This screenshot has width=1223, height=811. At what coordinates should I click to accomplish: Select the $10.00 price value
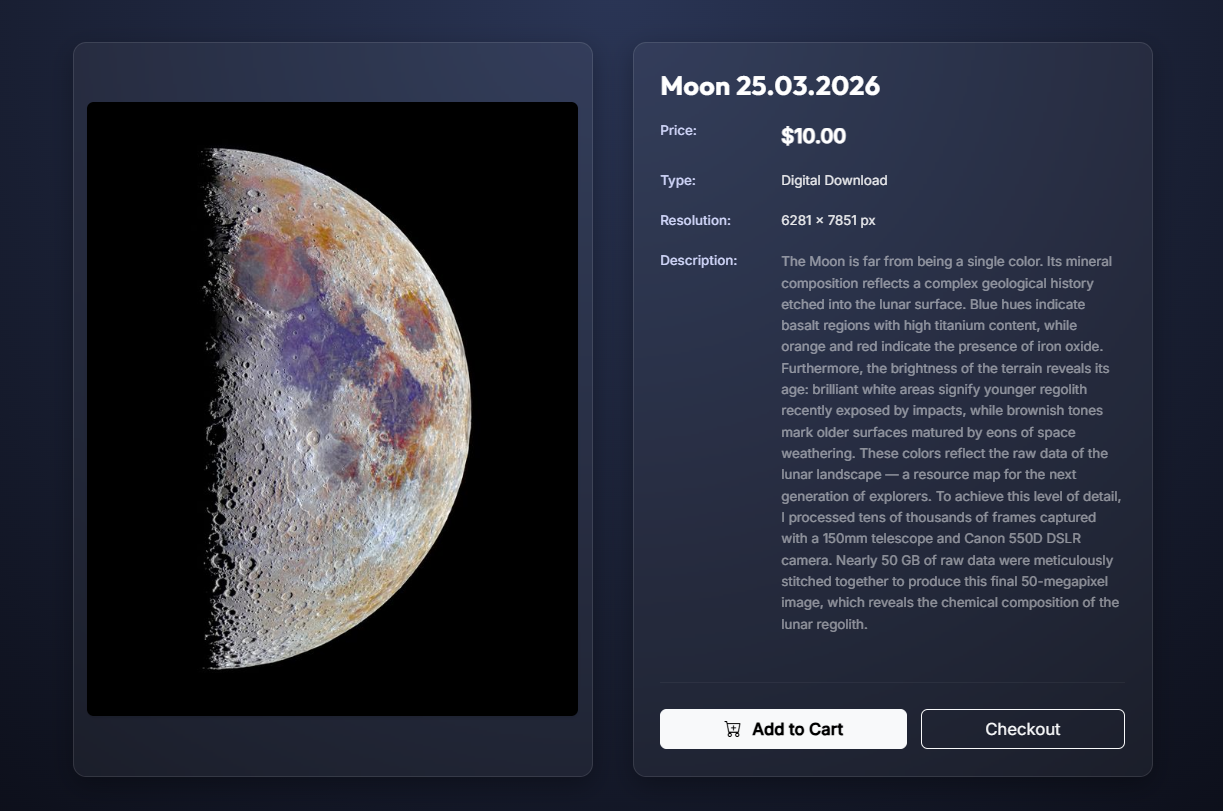pos(813,136)
